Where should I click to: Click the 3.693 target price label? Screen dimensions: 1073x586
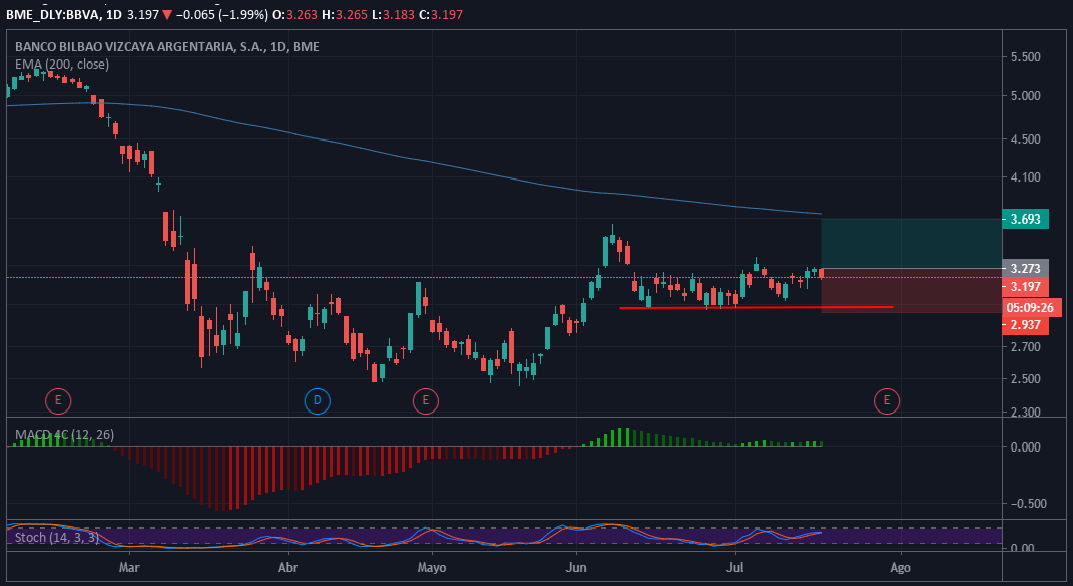(x=1027, y=220)
